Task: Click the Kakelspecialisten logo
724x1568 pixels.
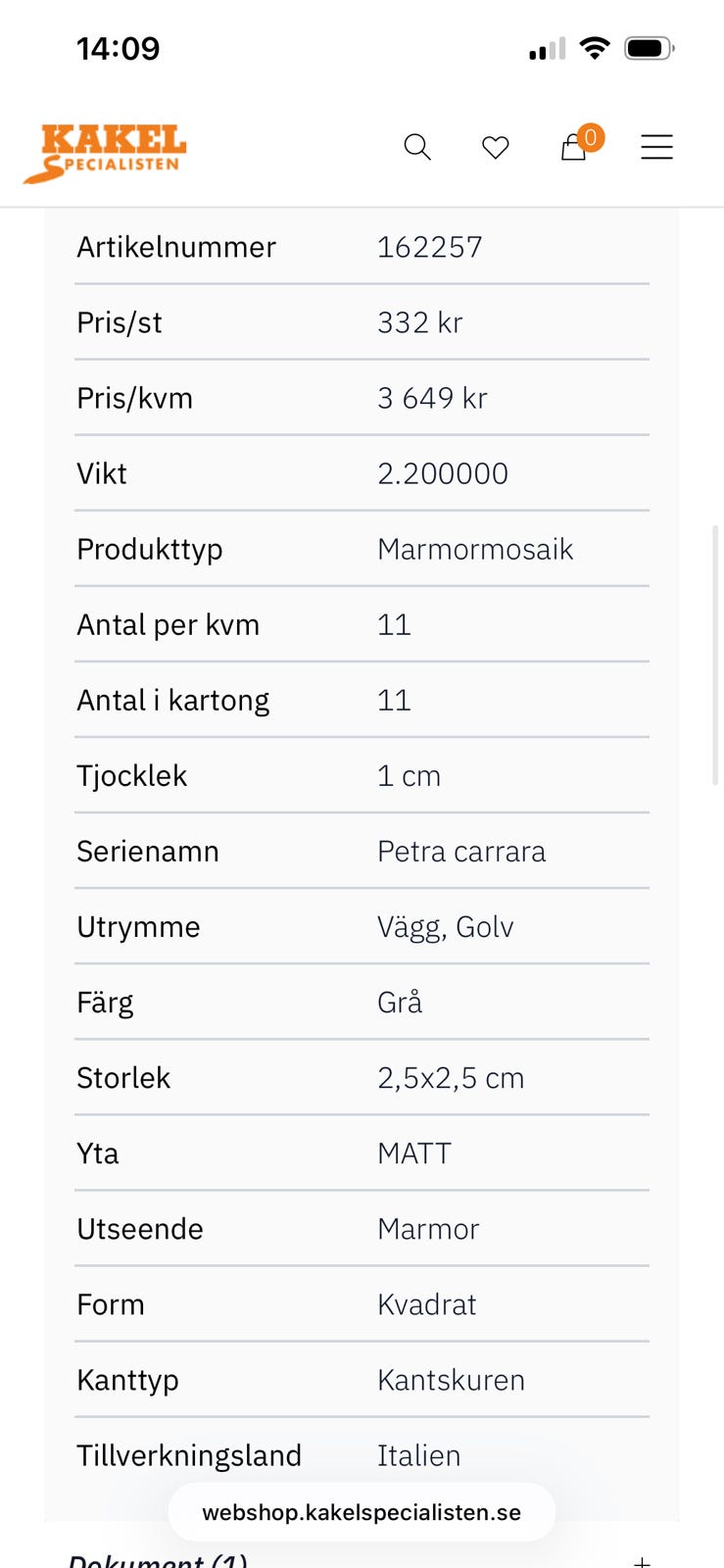Action: point(106,153)
